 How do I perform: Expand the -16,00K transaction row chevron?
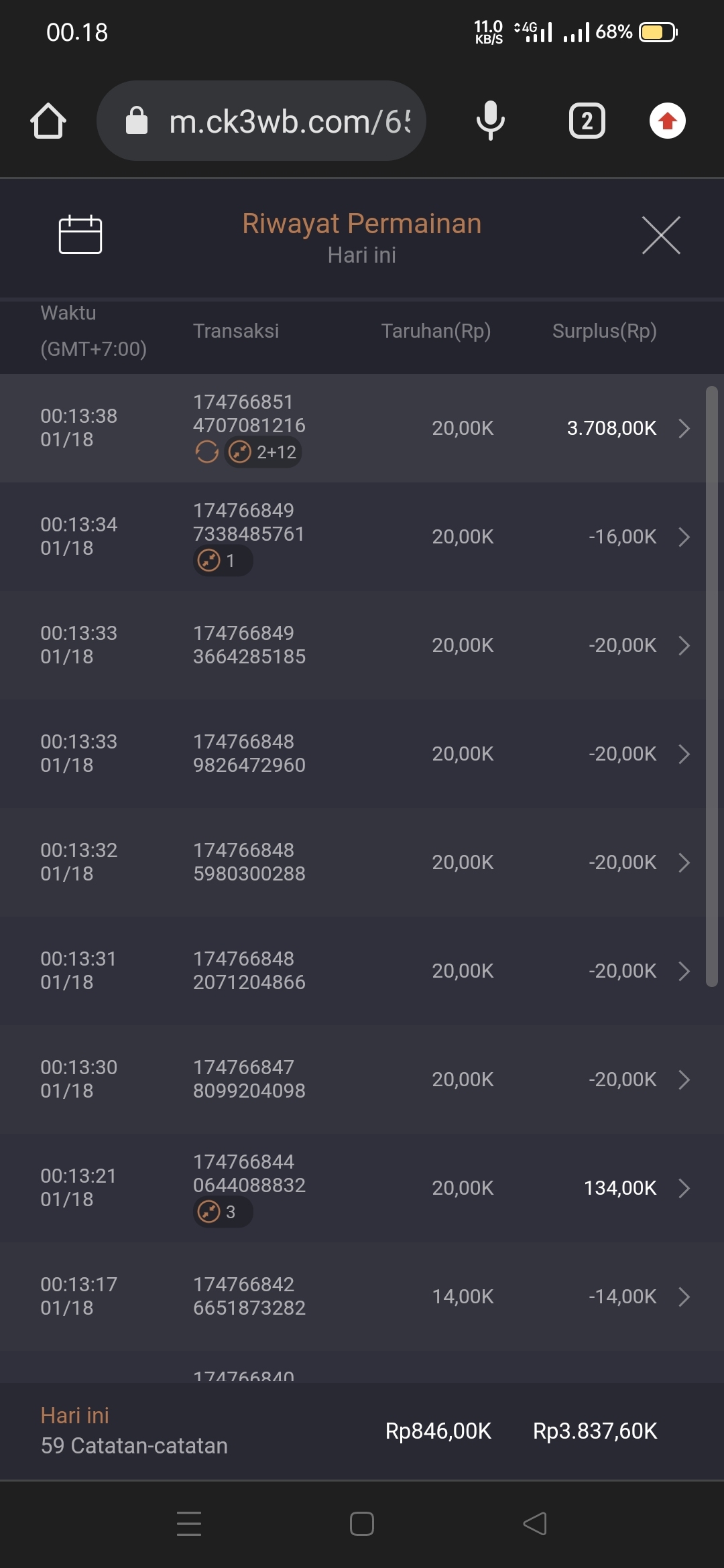coord(684,537)
